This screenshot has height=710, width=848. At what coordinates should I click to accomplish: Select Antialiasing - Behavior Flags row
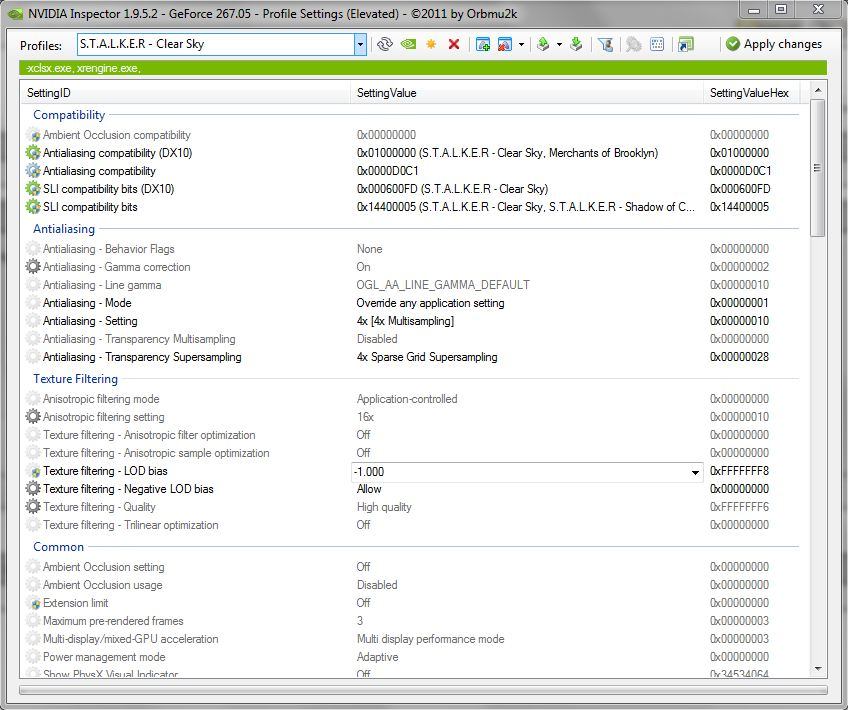click(411, 249)
